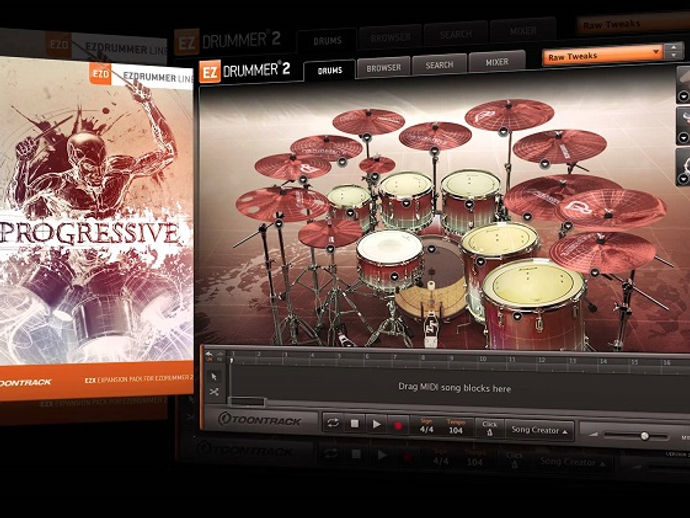Open snare drum selection menu arrow
The image size is (690, 518).
pos(394,276)
